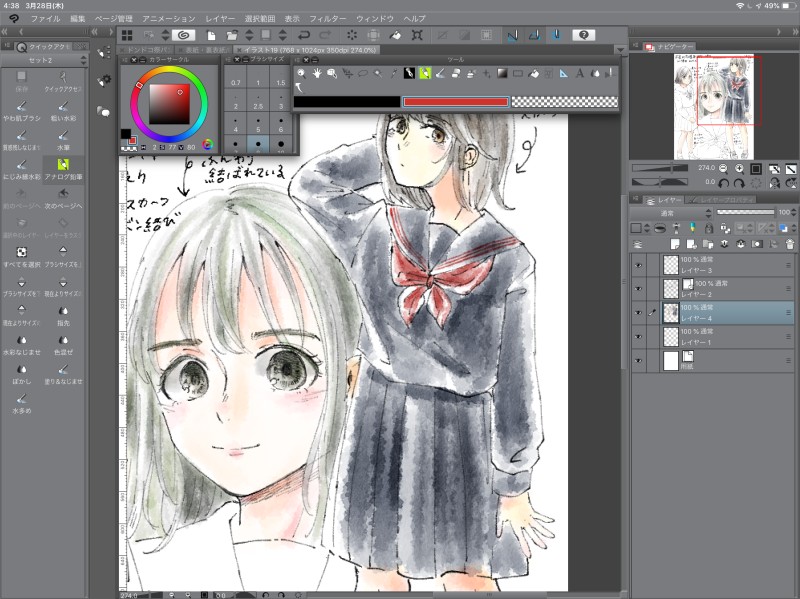Open ファイル menu
800x599 pixels.
pos(45,19)
